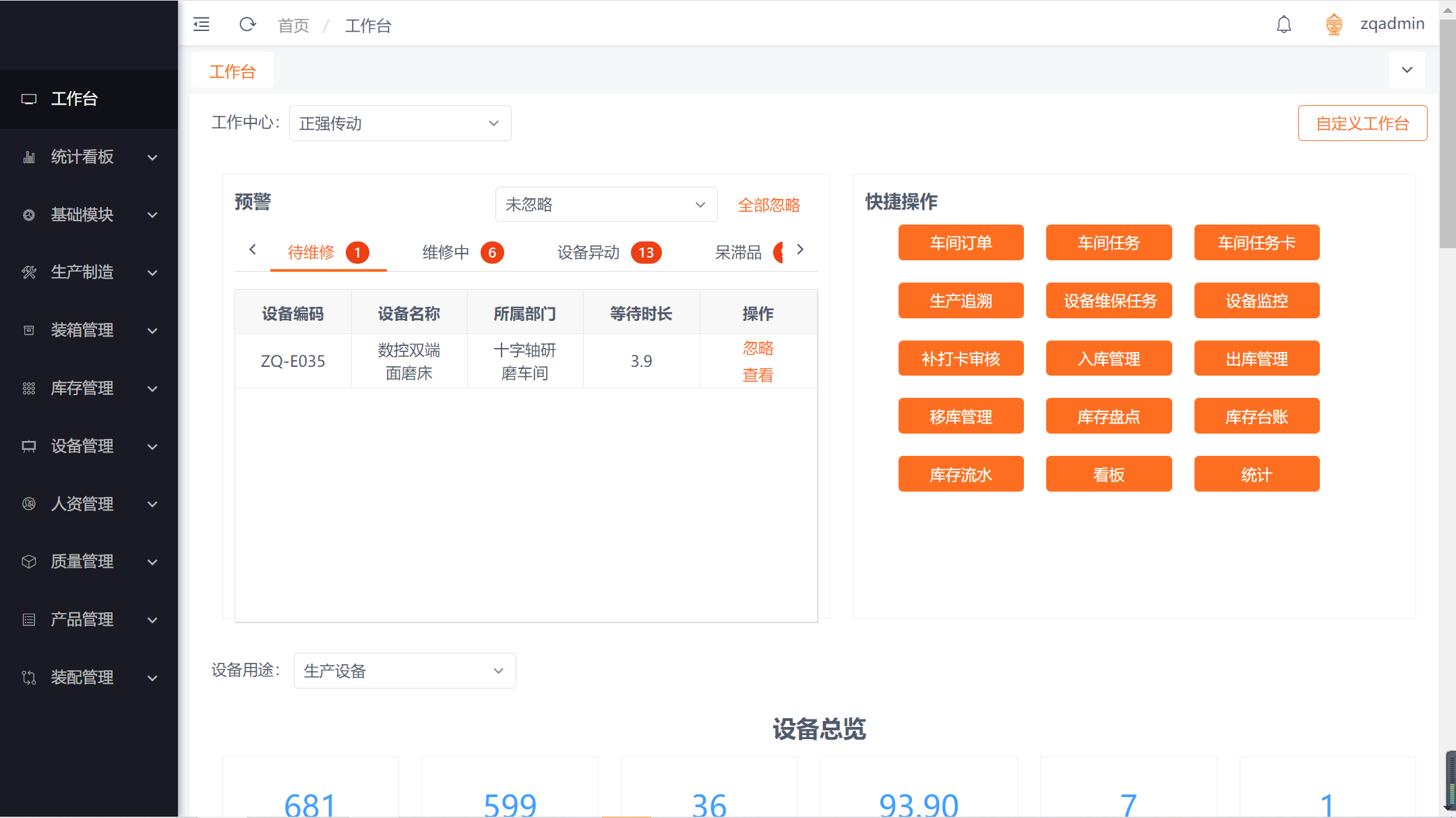Click the refresh icon in the top bar

coord(247,25)
